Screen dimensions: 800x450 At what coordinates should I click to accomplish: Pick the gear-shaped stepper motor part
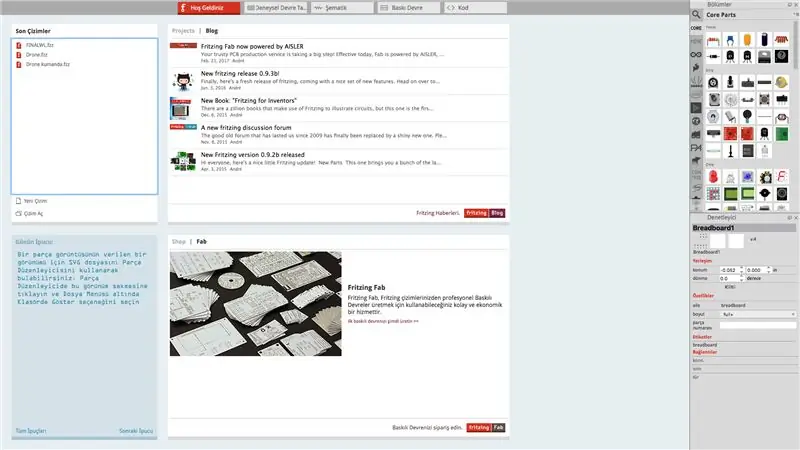(764, 177)
